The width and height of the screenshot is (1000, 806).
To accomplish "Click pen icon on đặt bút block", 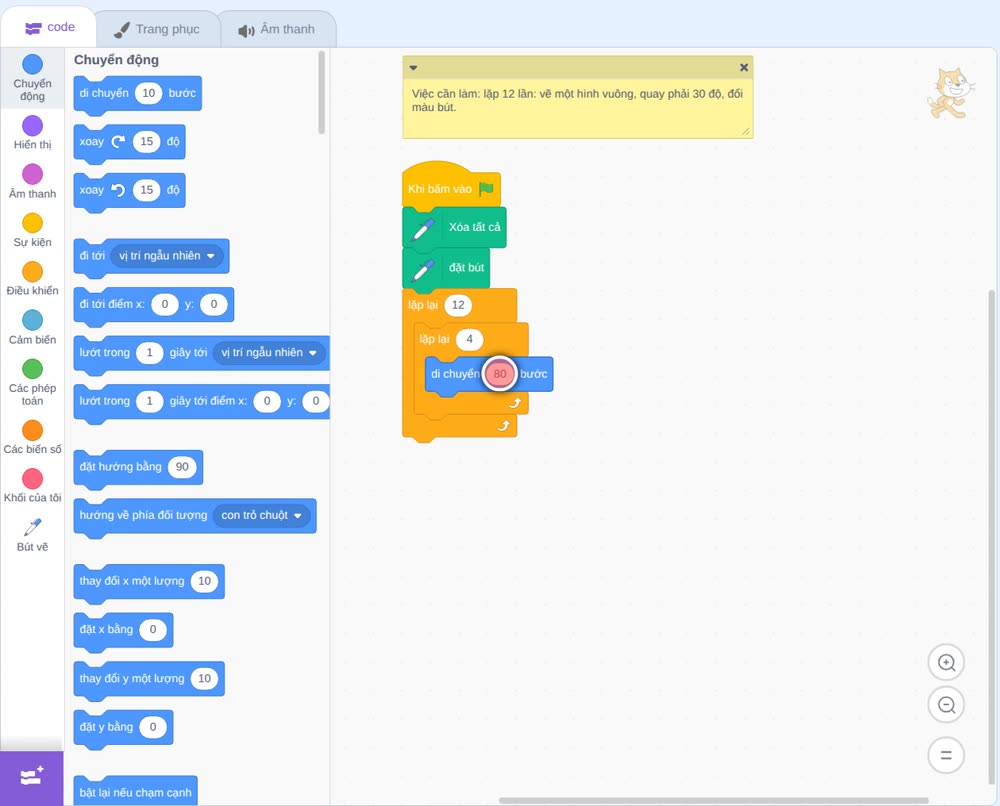I will coord(423,268).
